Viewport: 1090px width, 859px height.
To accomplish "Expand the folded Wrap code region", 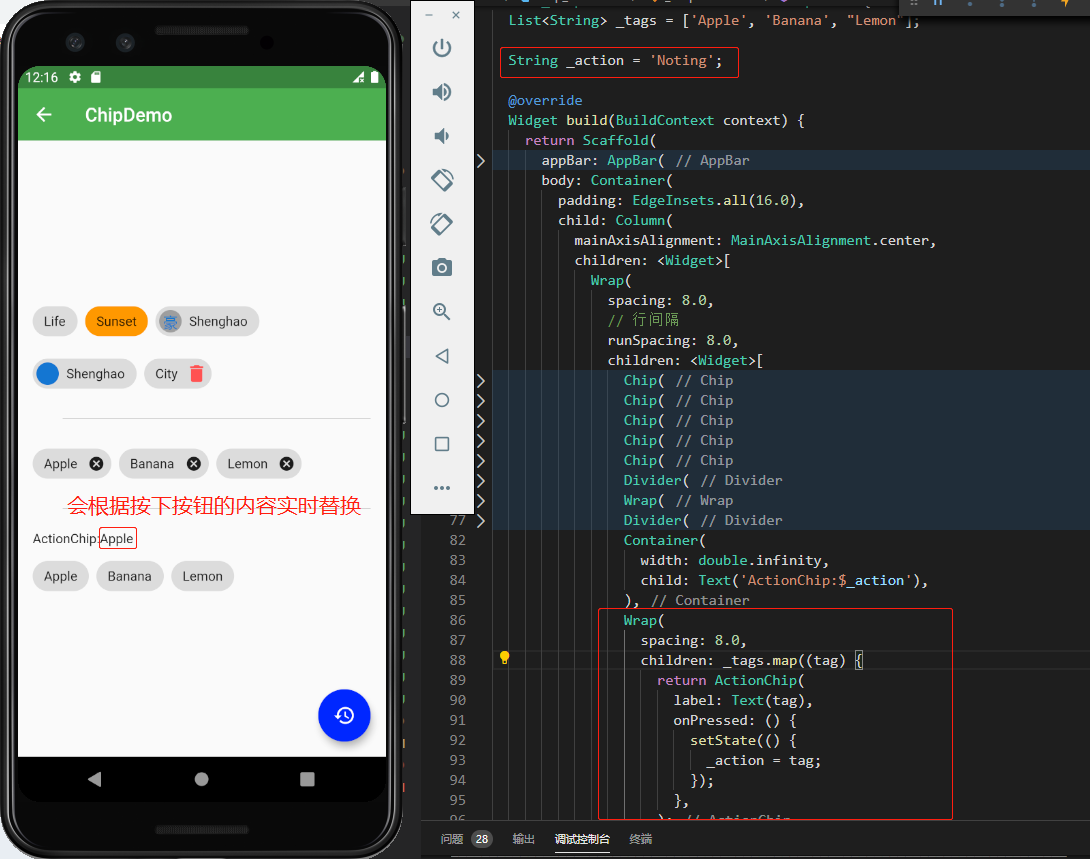I will pyautogui.click(x=480, y=500).
